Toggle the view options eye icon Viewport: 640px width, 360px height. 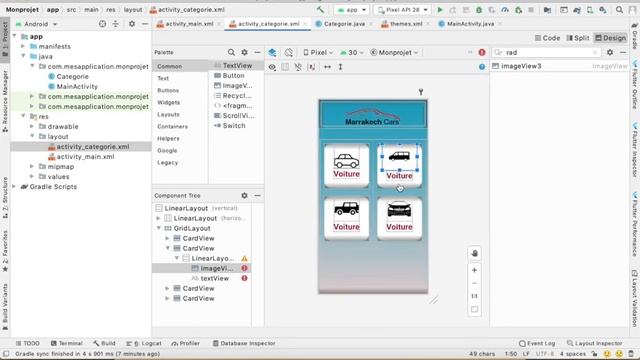[x=272, y=67]
